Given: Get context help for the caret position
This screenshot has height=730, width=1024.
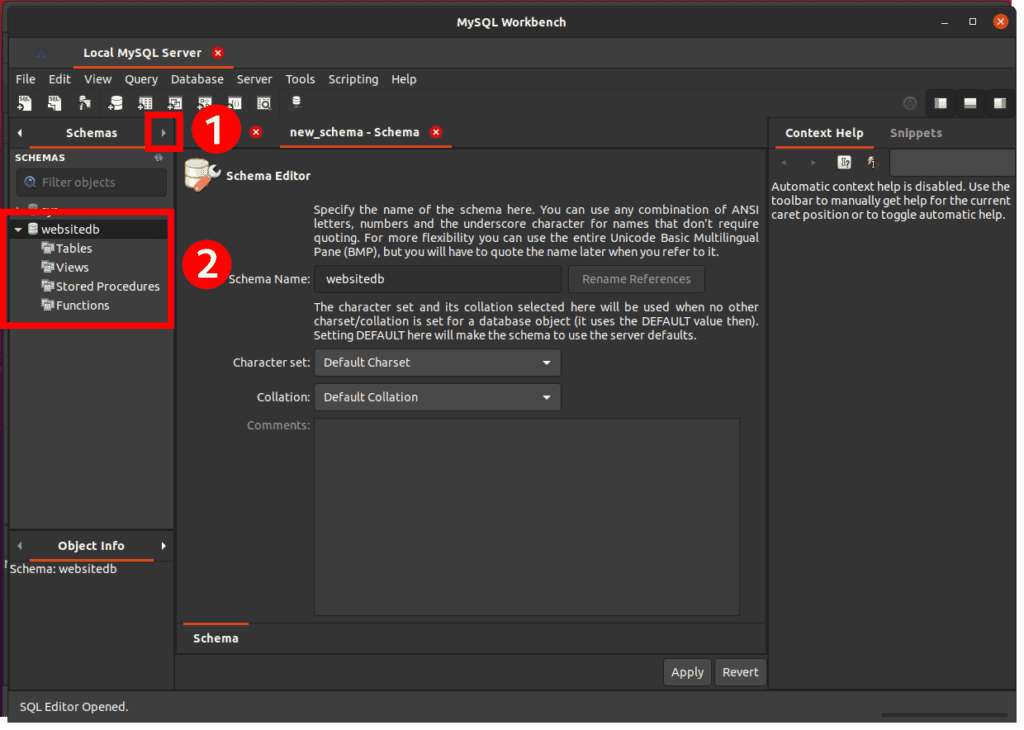Looking at the screenshot, I should click(844, 162).
